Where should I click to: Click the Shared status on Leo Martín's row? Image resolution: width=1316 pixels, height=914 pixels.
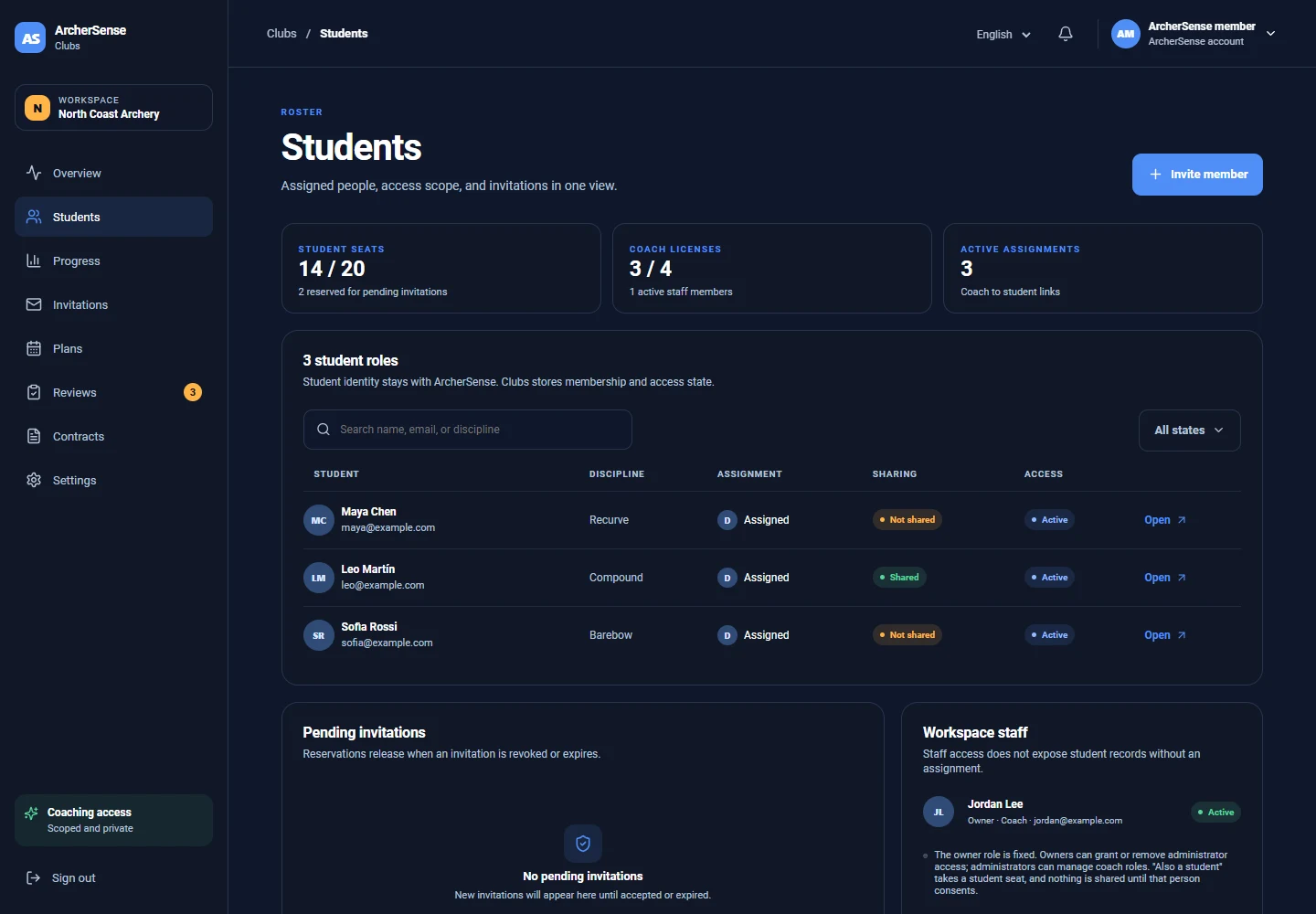899,578
